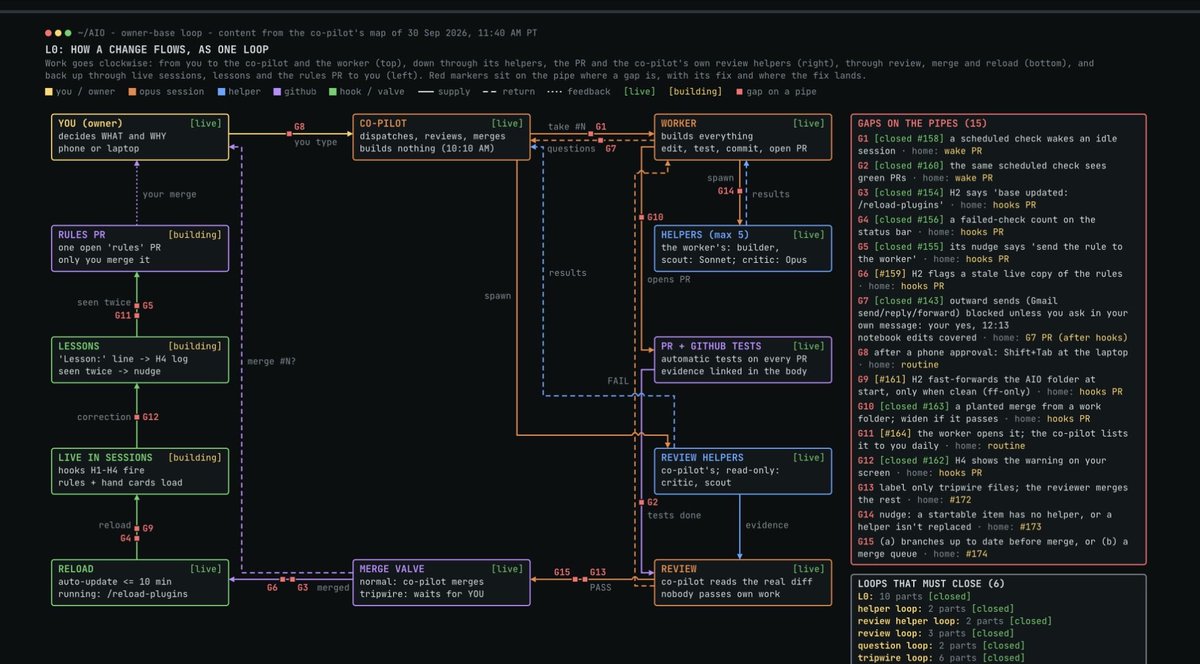Screen dimensions: 1200x664
Task: Click the 'evidence' pipe label
Action: (x=767, y=525)
